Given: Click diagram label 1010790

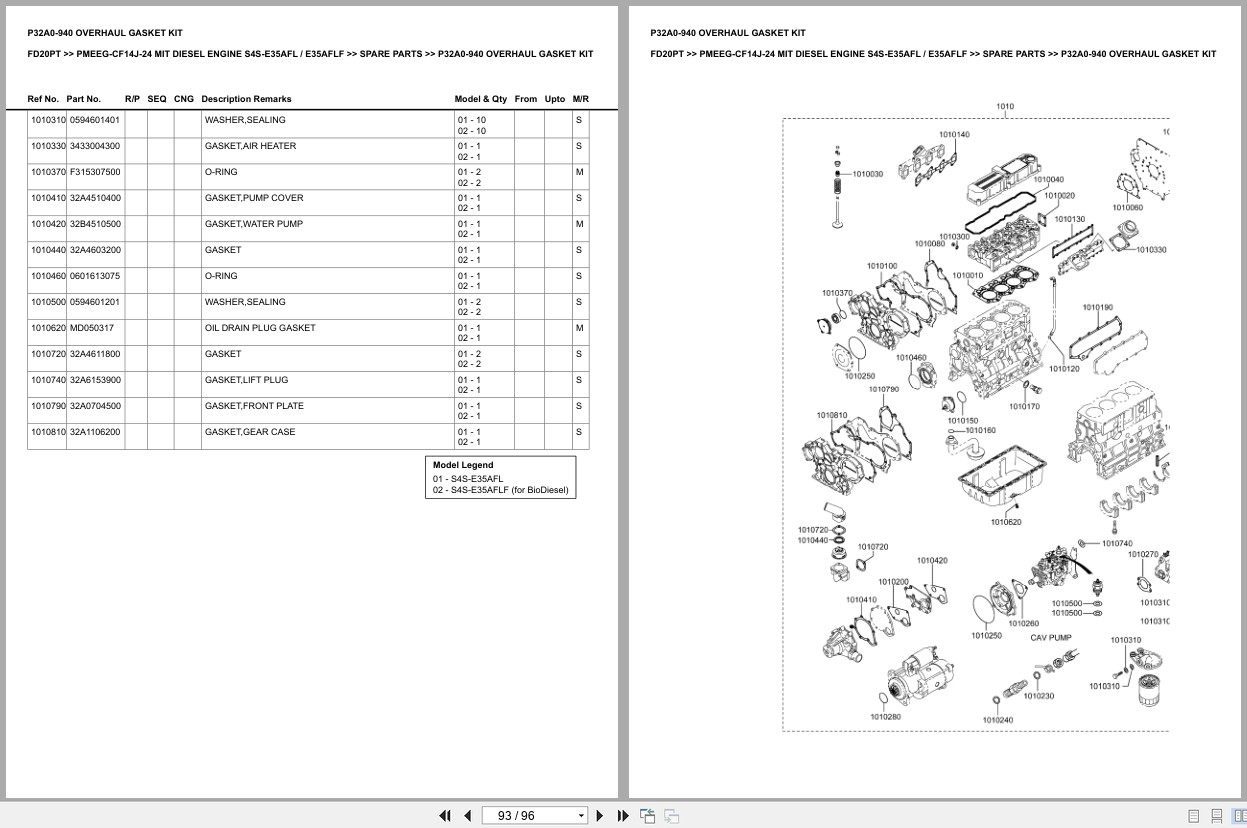Looking at the screenshot, I should click(884, 389).
